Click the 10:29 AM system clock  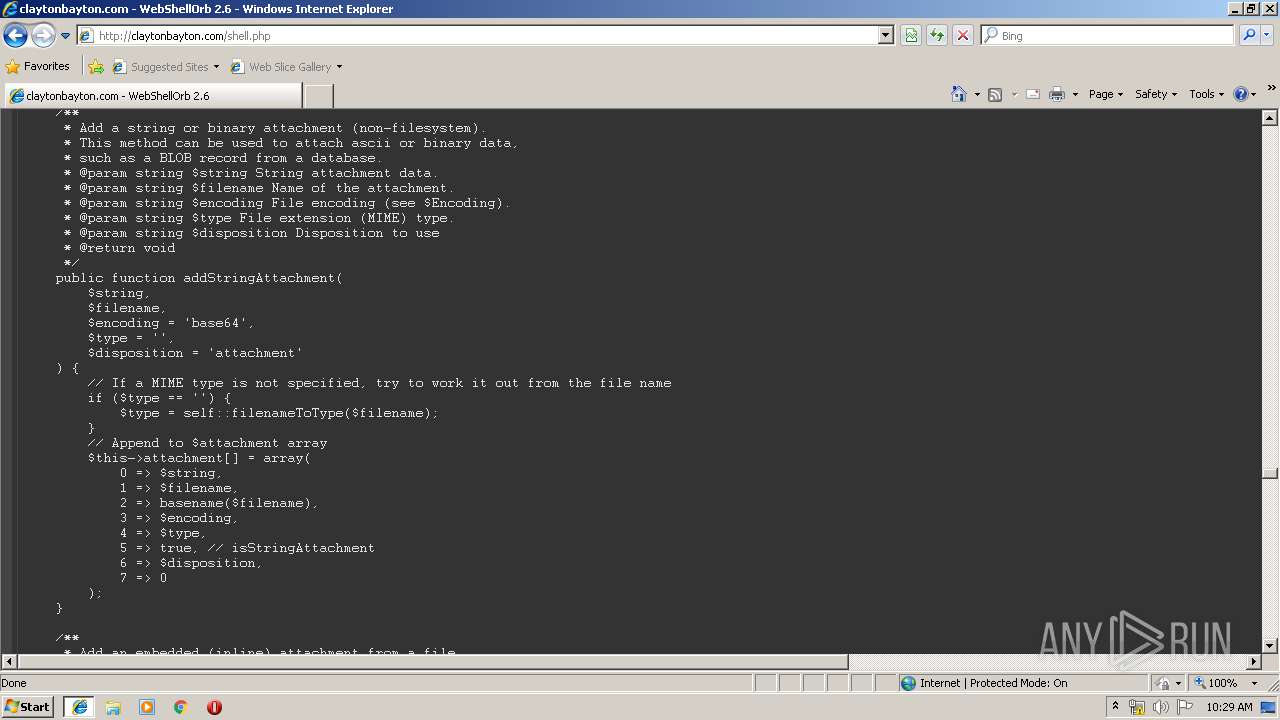coord(1229,707)
